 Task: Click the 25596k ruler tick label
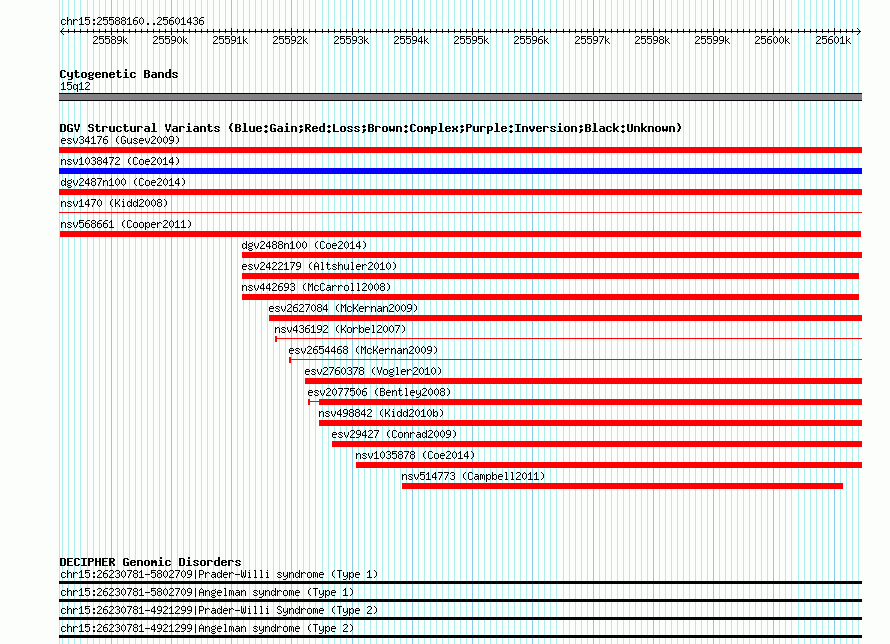point(531,40)
